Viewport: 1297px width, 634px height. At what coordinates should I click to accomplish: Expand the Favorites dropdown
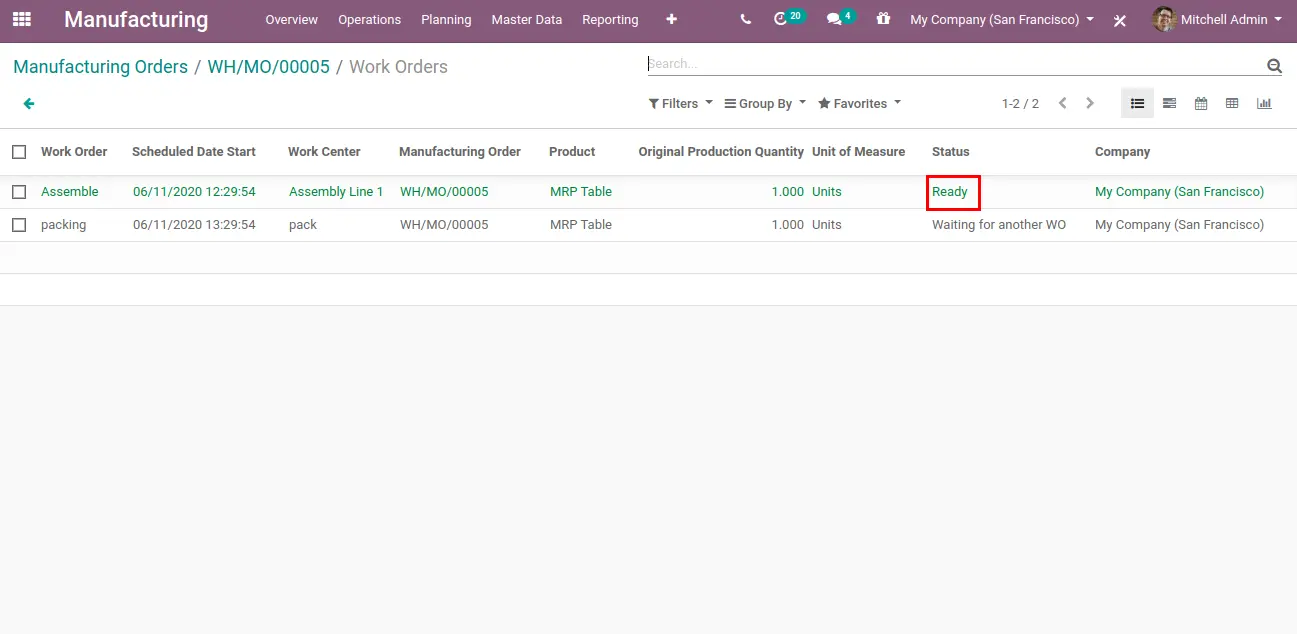859,103
